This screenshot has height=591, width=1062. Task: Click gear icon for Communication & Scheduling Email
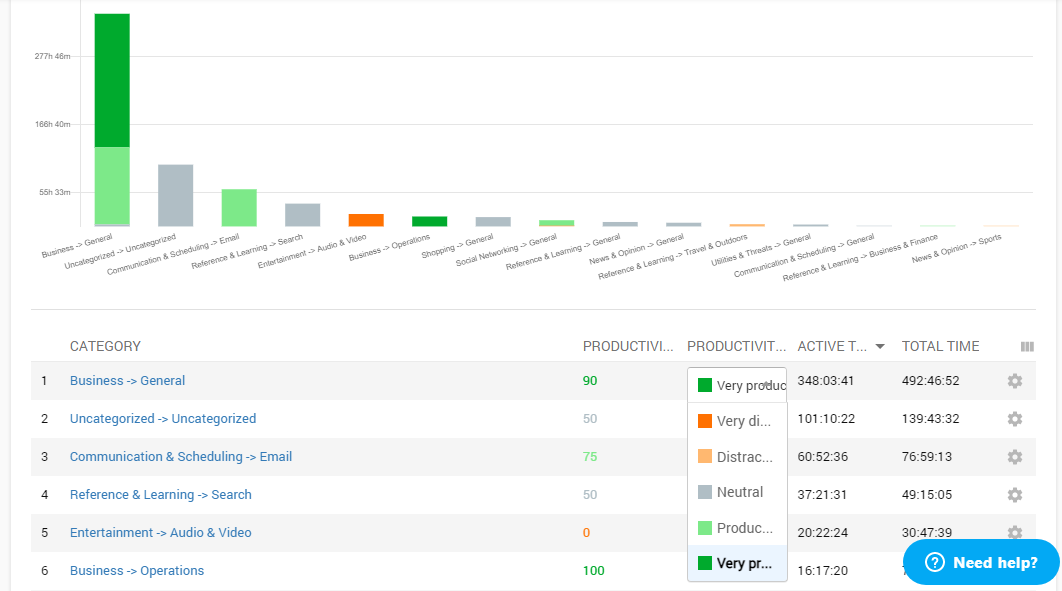pyautogui.click(x=1014, y=457)
